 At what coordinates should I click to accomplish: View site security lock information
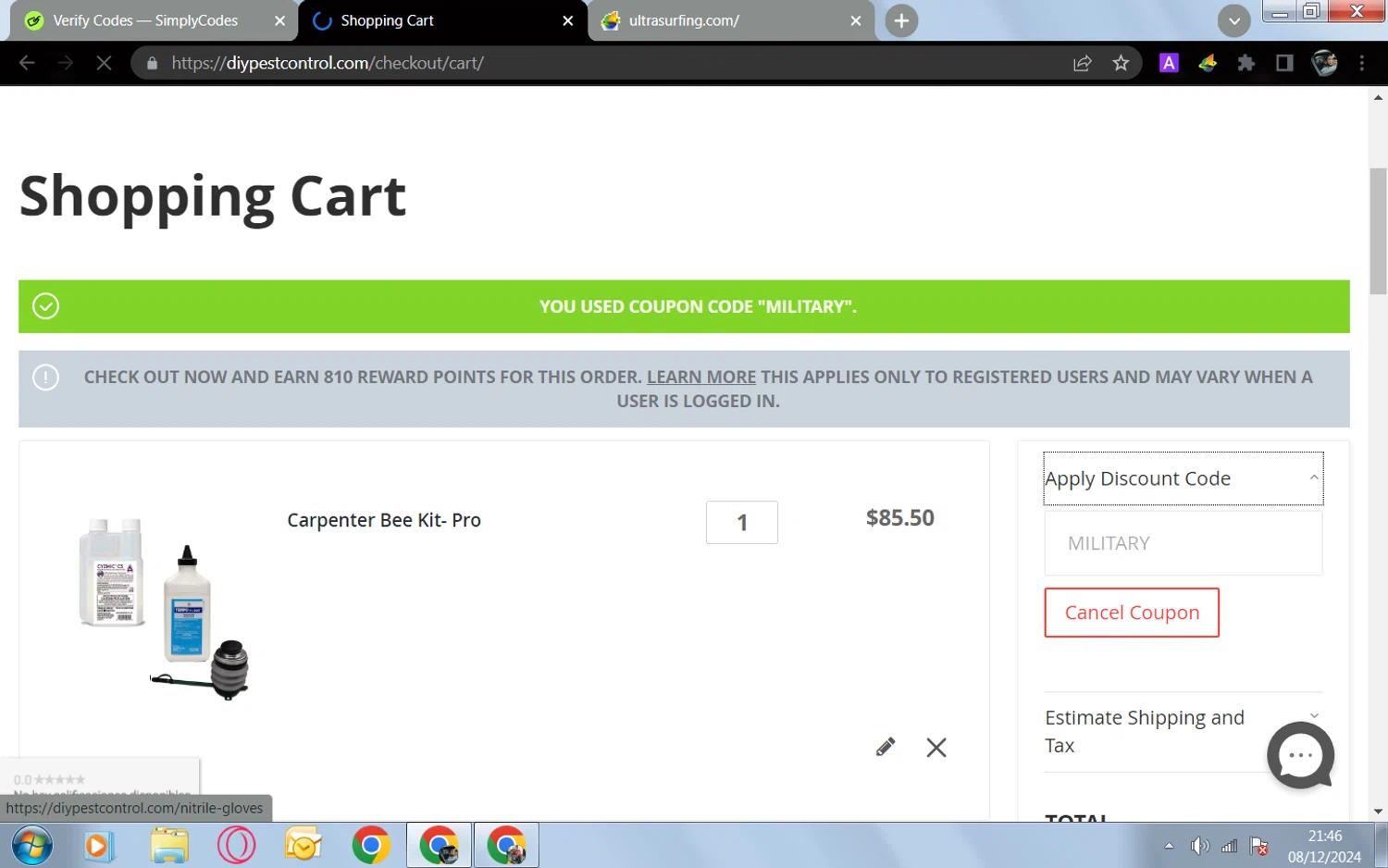pyautogui.click(x=153, y=63)
